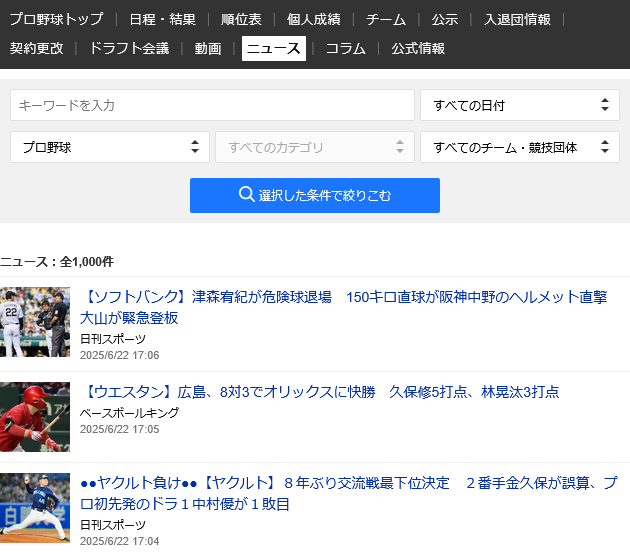Click ニュース：全1,000件 result count
The image size is (630, 556).
(57, 262)
